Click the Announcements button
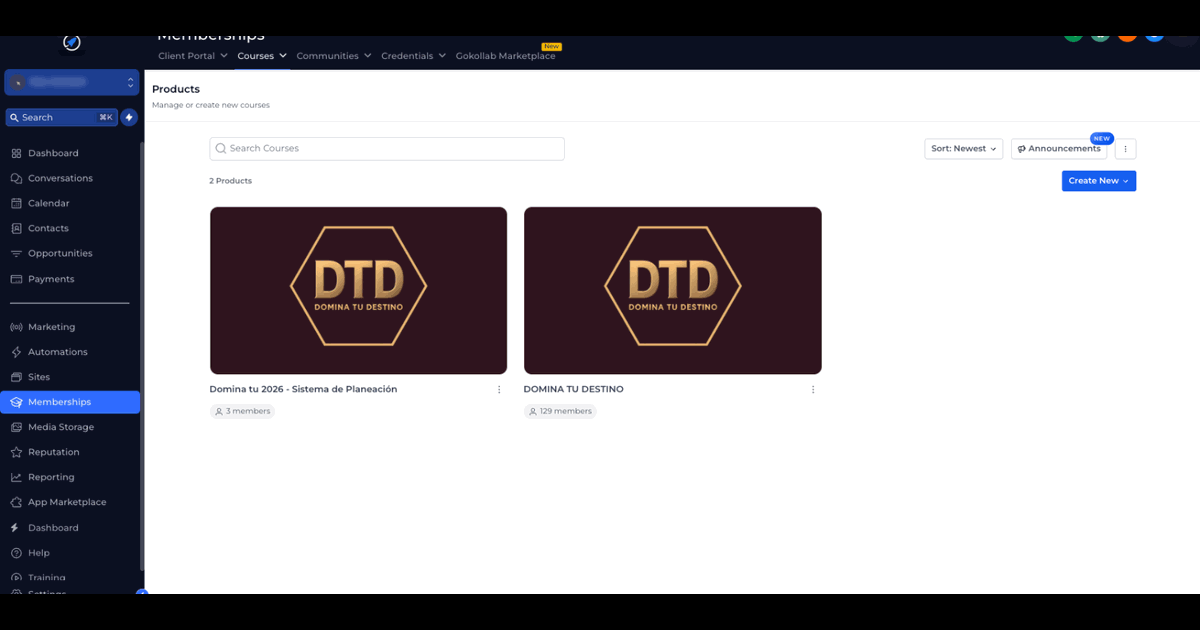 1059,149
